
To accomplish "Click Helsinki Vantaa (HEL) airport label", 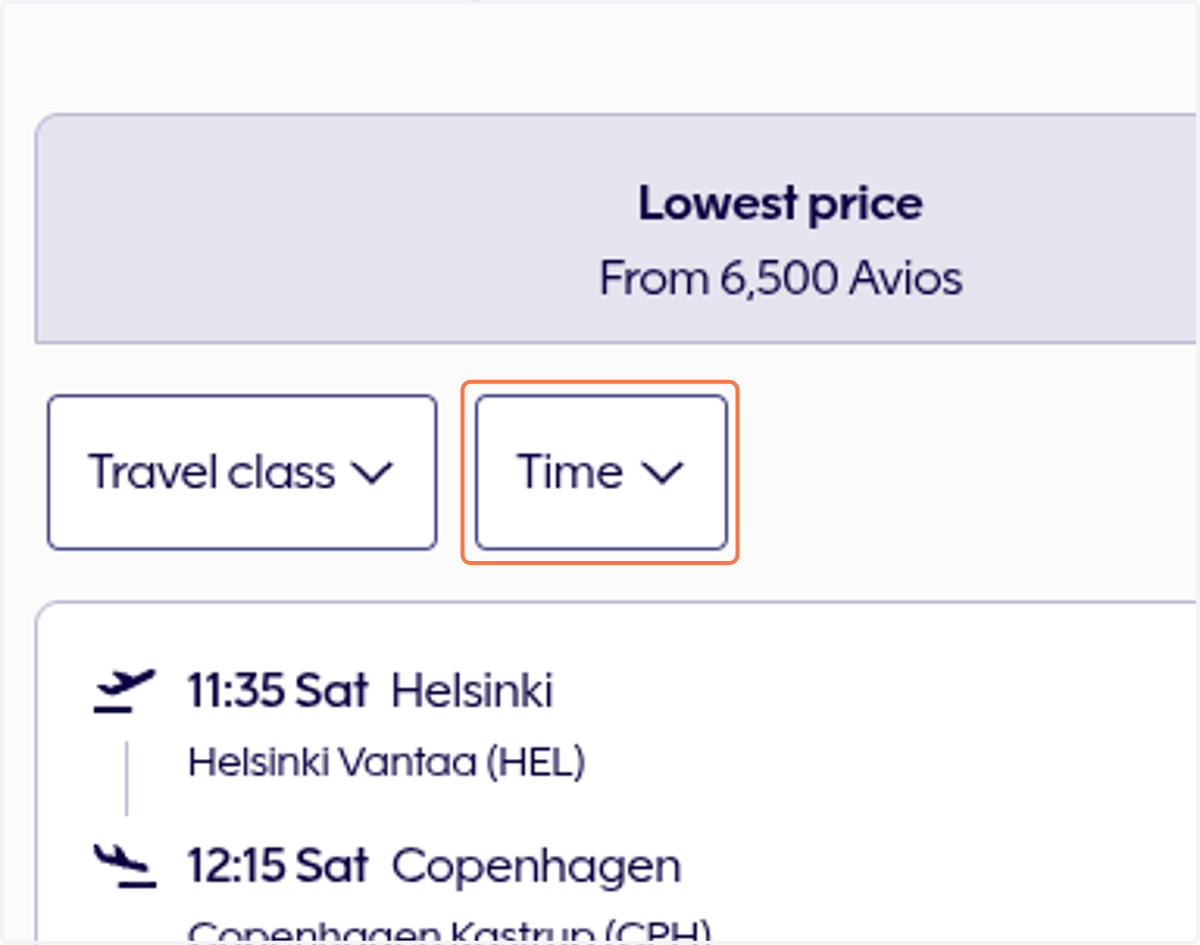I will pos(386,763).
